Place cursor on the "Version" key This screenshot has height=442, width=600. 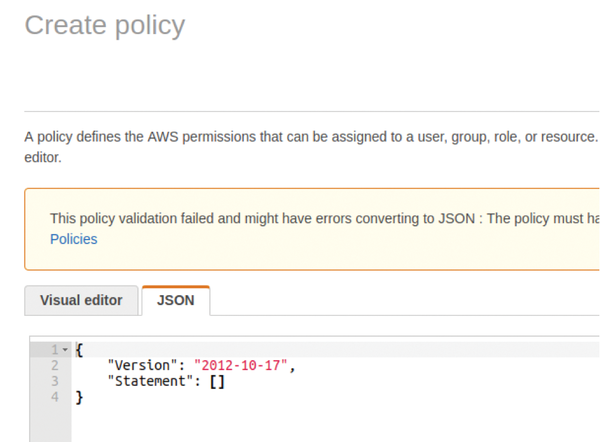(142, 365)
